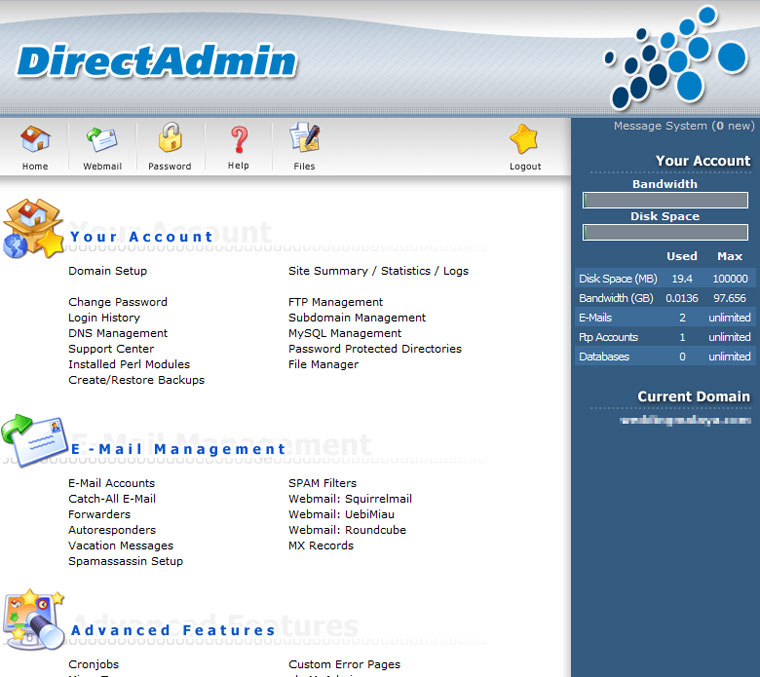Viewport: 760px width, 677px height.
Task: Click the Ftp Accounts row label
Action: [608, 337]
